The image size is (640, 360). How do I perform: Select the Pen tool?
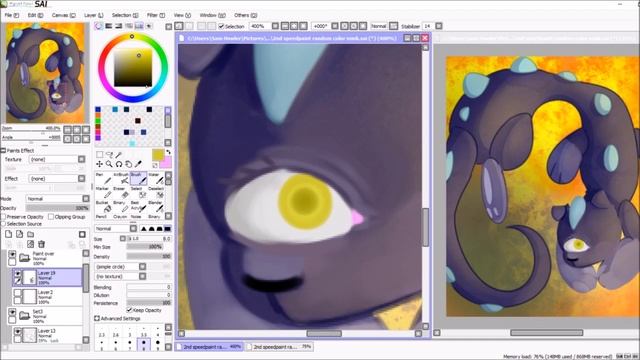tap(103, 178)
